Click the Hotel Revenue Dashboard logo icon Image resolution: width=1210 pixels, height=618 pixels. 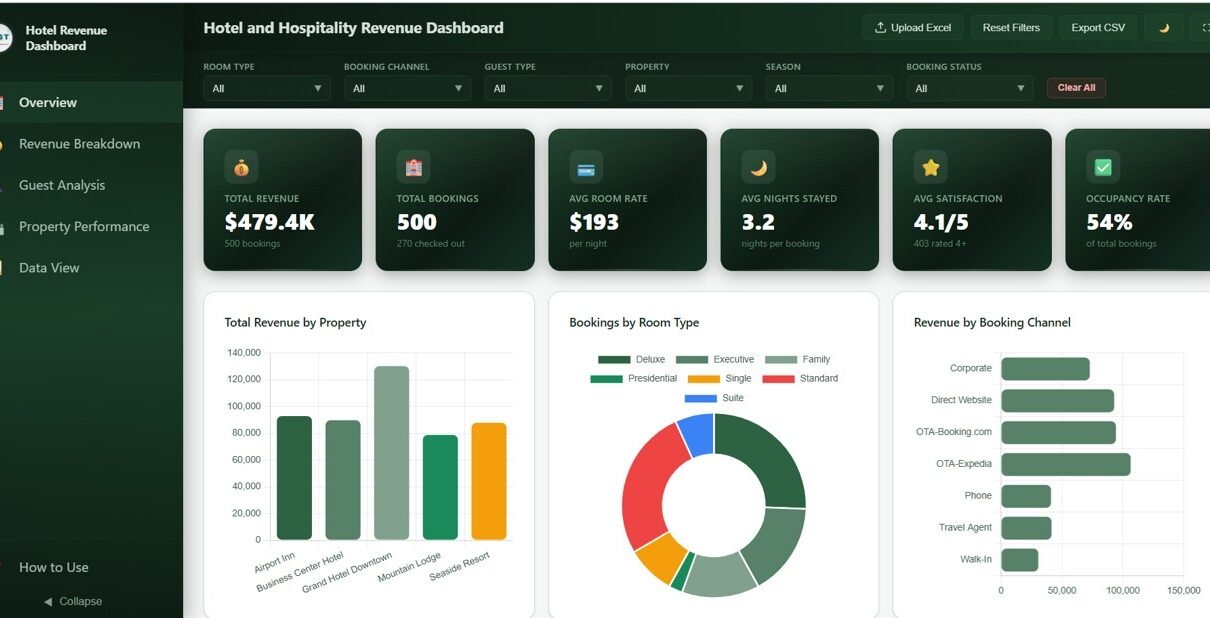coord(4,38)
